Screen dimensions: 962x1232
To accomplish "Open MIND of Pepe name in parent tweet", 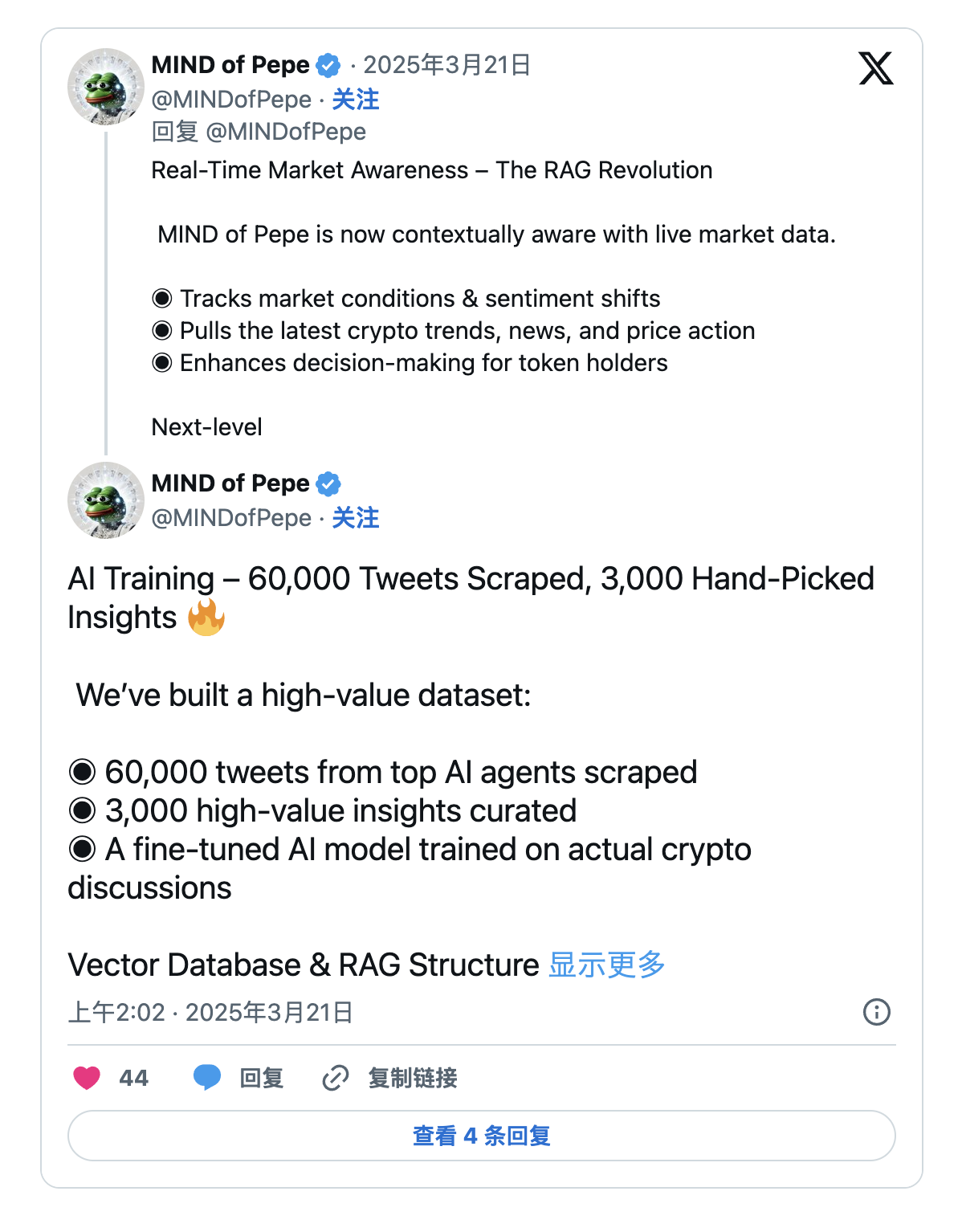I will tap(230, 65).
